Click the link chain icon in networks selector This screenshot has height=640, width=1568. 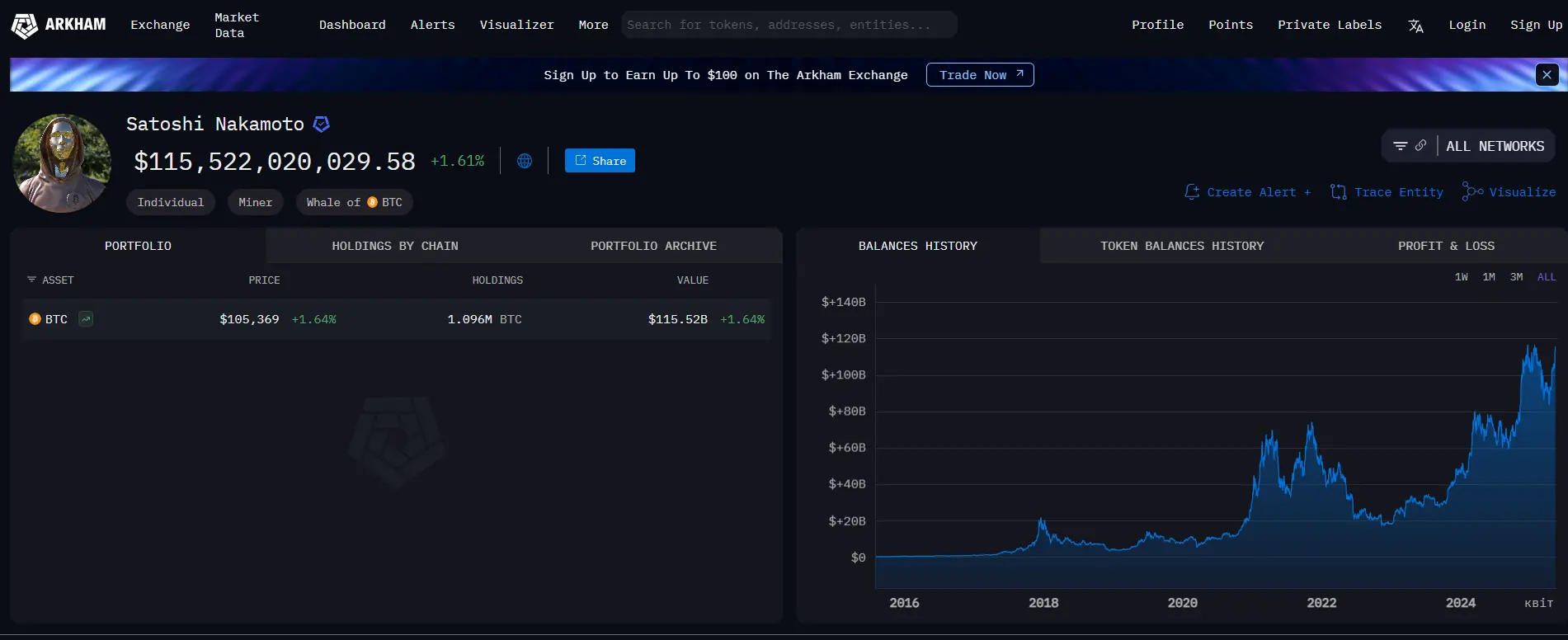coord(1420,146)
